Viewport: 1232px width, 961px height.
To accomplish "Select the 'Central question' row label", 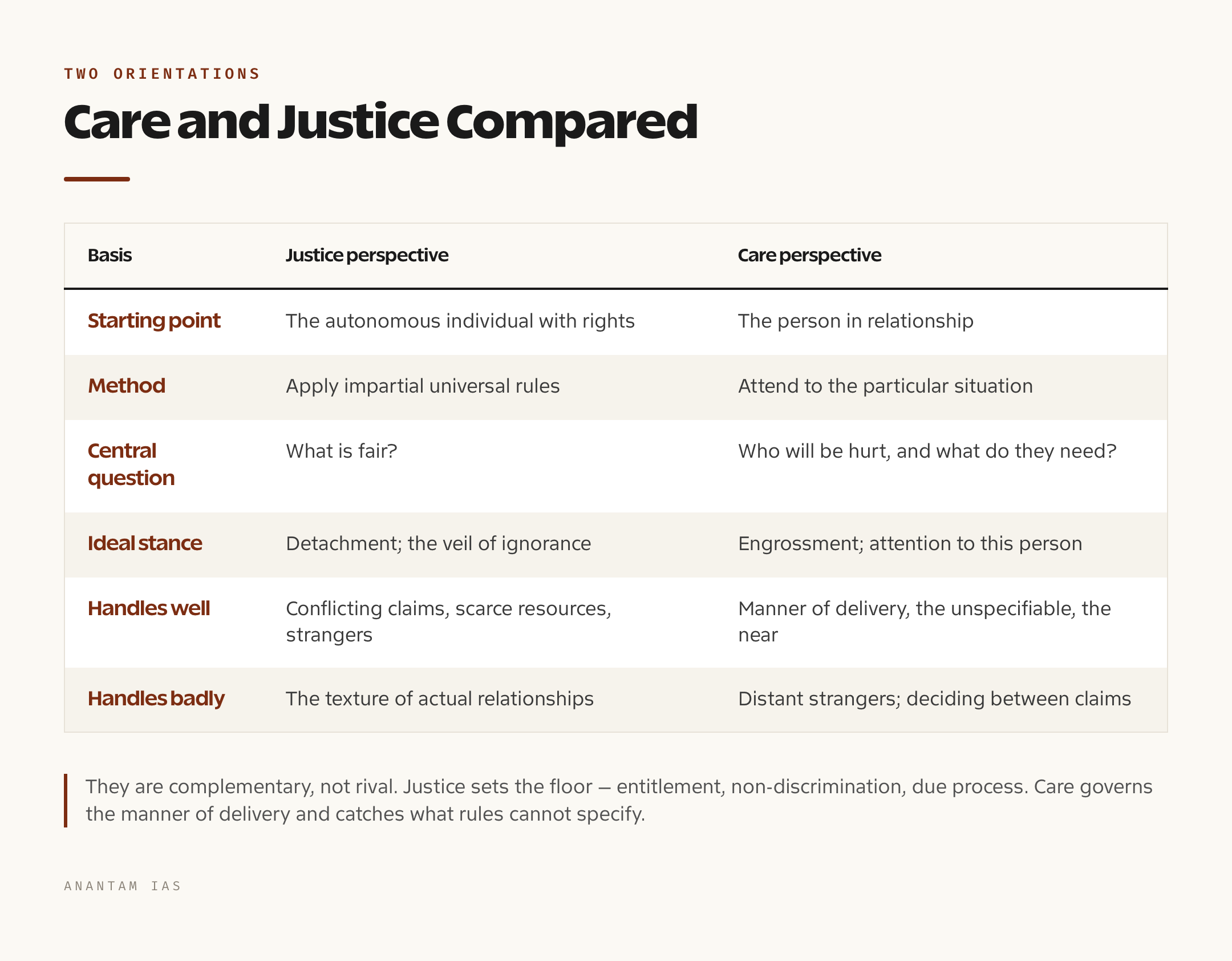I will tap(131, 465).
